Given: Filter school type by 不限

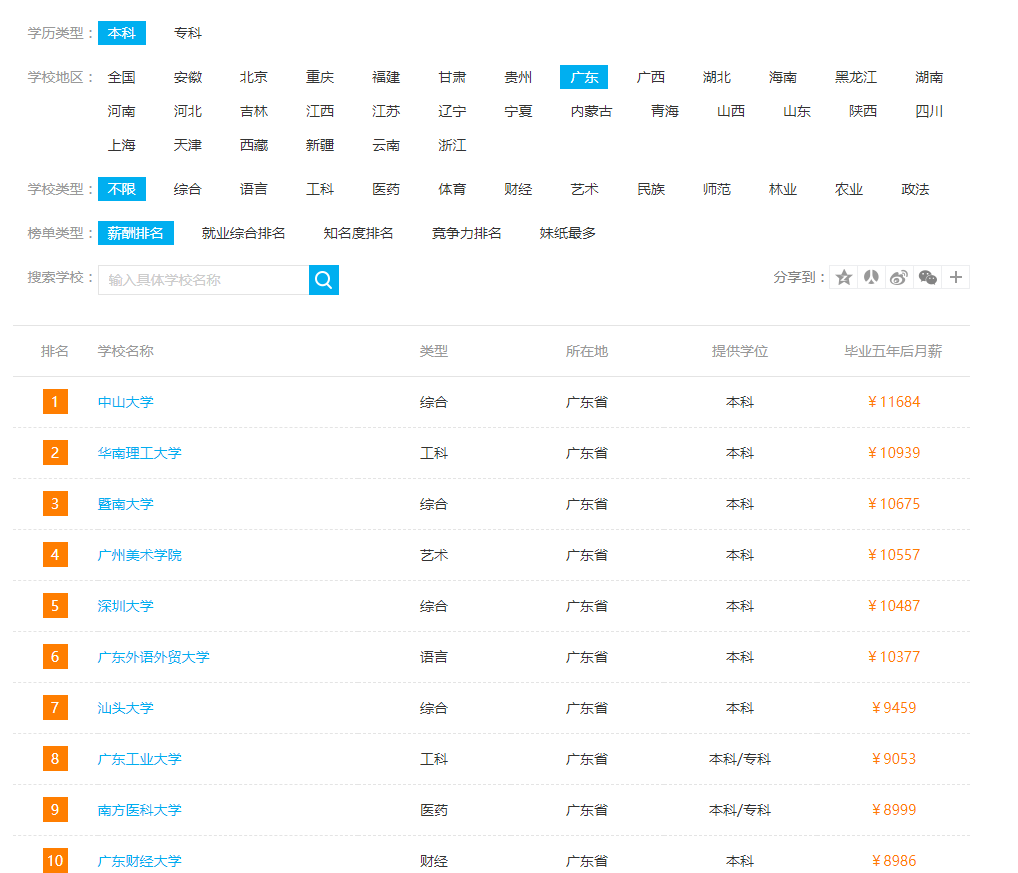Looking at the screenshot, I should tap(121, 189).
